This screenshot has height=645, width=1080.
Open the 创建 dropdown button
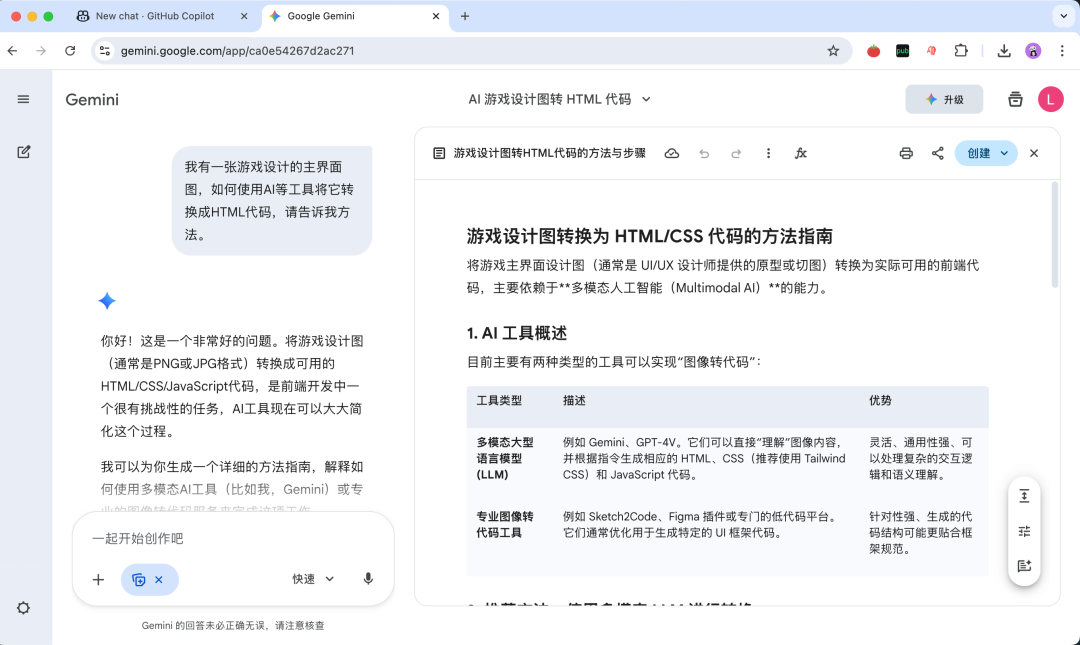click(986, 153)
